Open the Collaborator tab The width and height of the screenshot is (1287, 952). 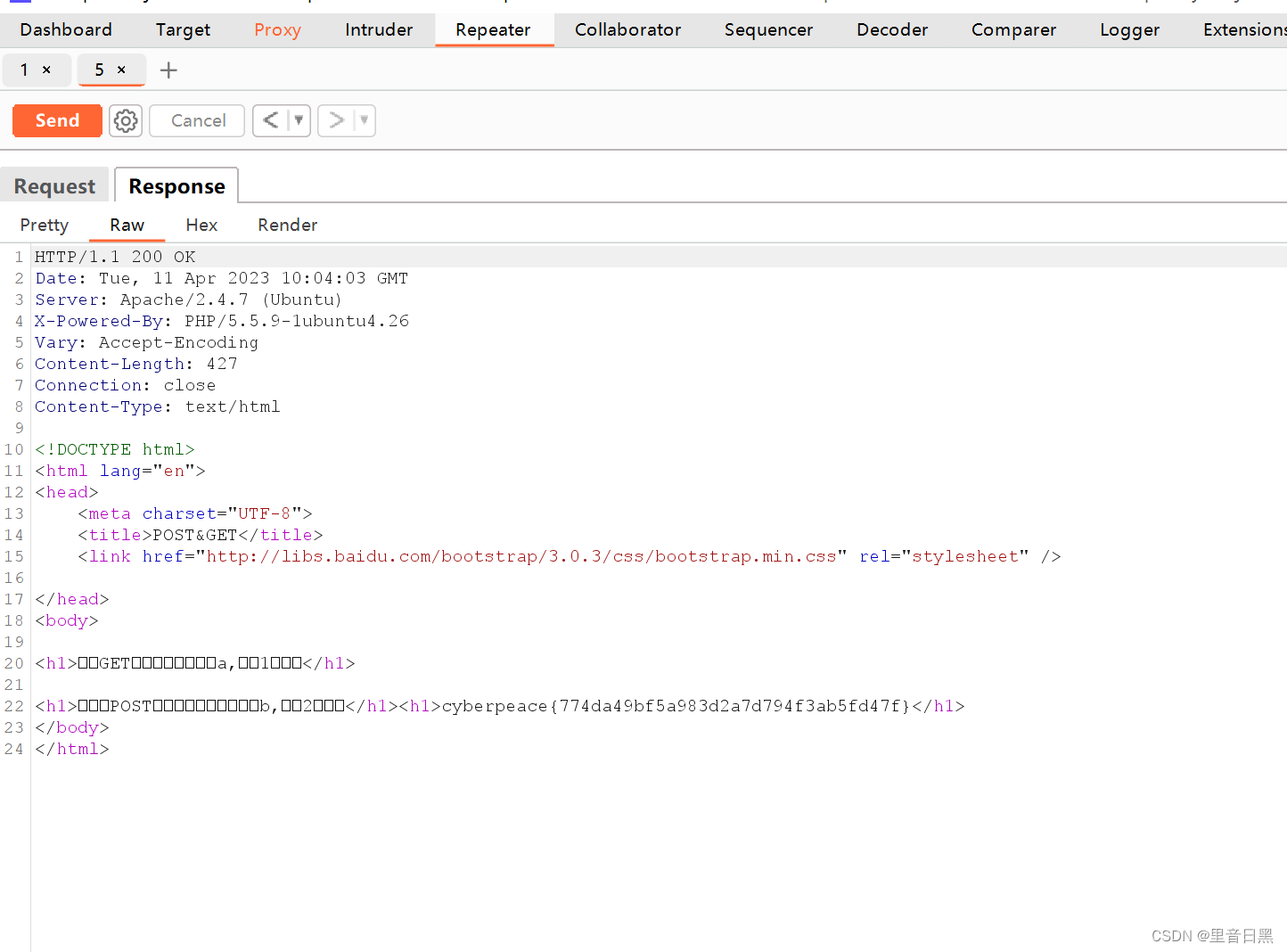pyautogui.click(x=627, y=29)
